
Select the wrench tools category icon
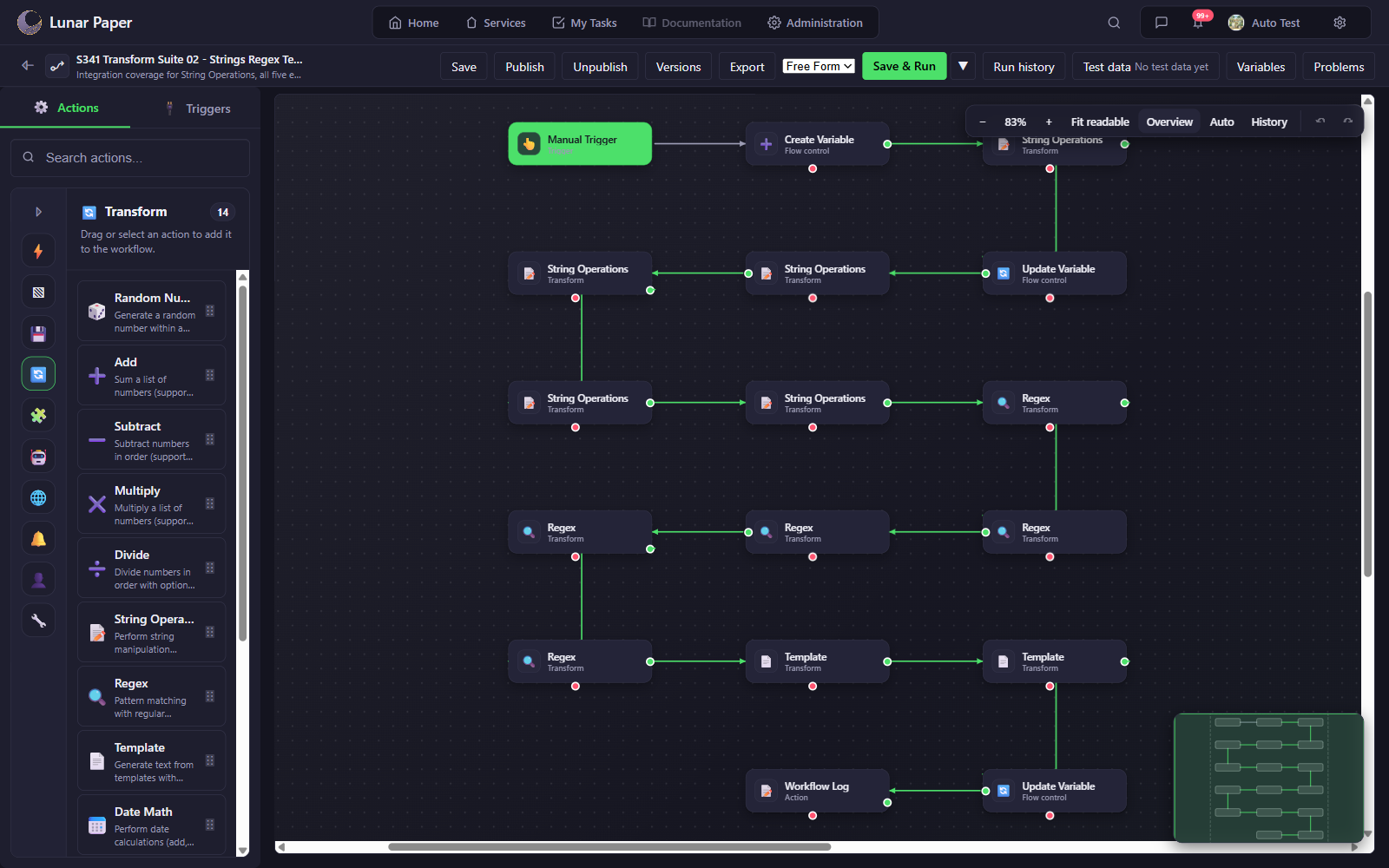38,621
